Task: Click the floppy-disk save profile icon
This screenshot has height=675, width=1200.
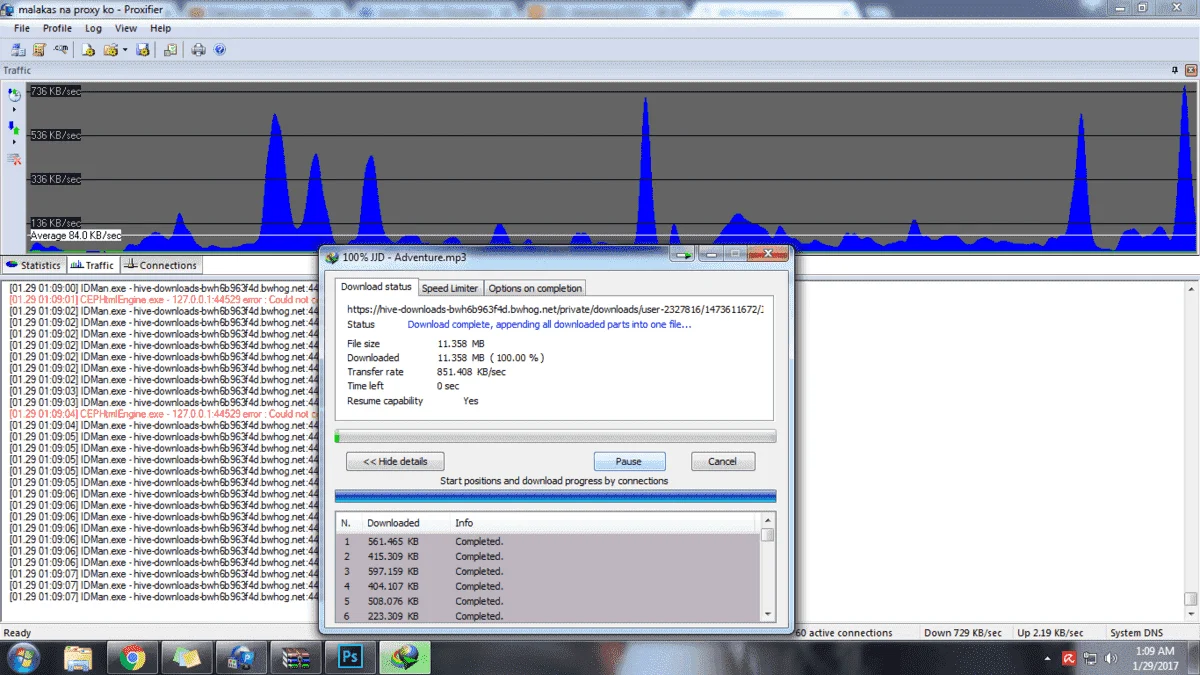Action: pyautogui.click(x=143, y=49)
